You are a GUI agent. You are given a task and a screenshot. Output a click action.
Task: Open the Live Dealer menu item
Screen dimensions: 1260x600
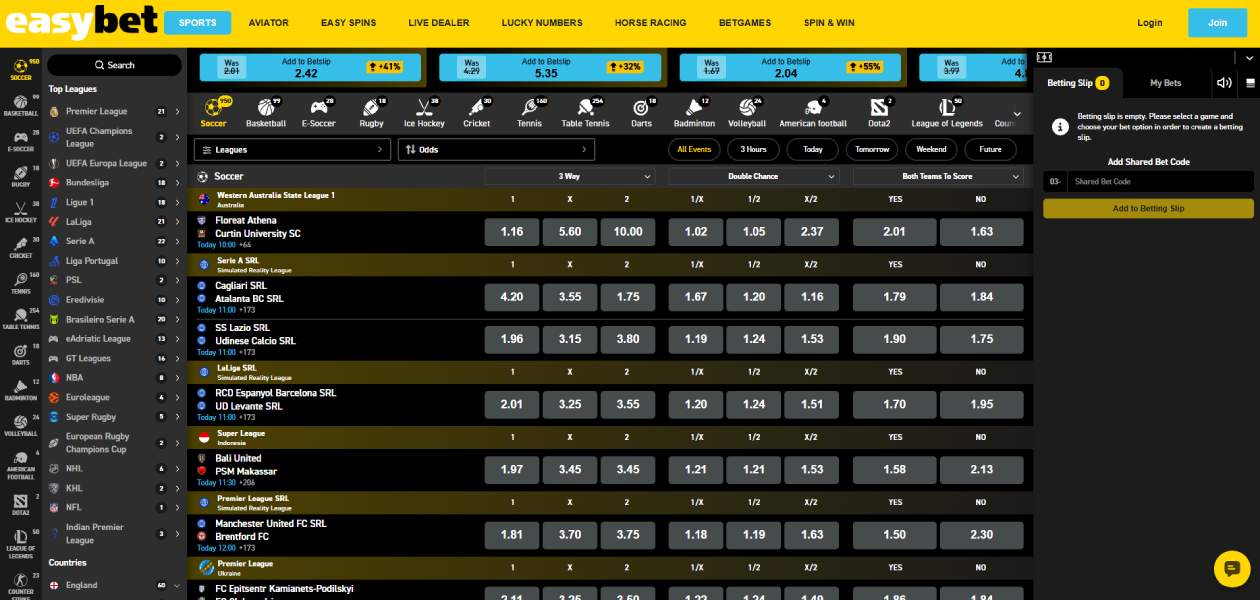pyautogui.click(x=439, y=23)
